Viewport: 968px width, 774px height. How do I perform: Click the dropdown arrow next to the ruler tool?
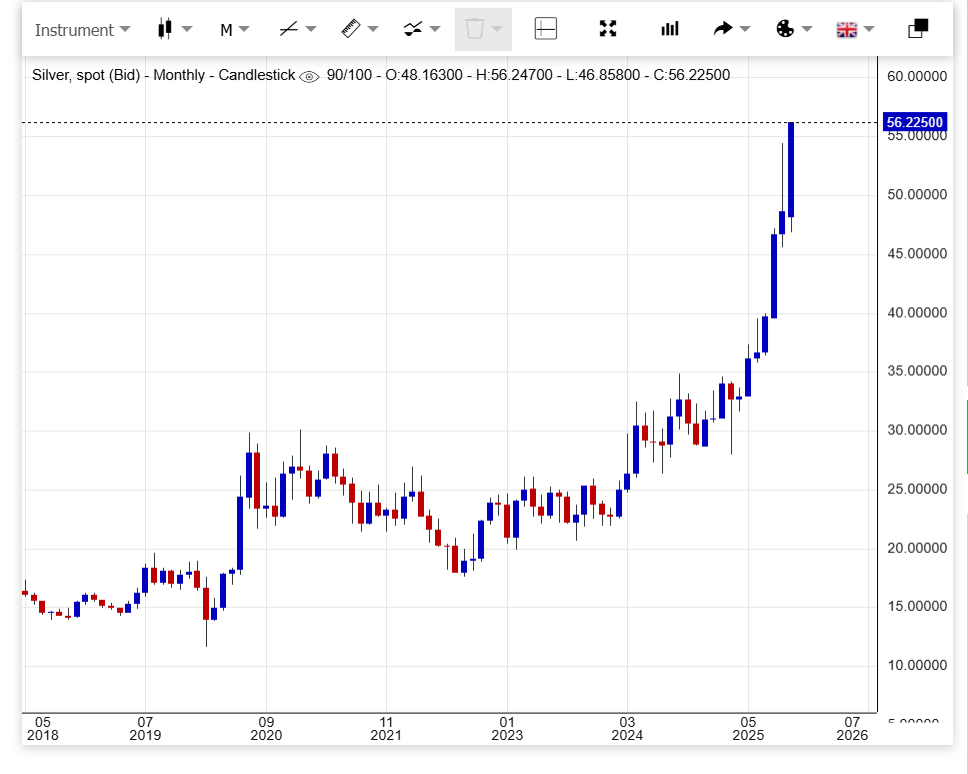373,30
